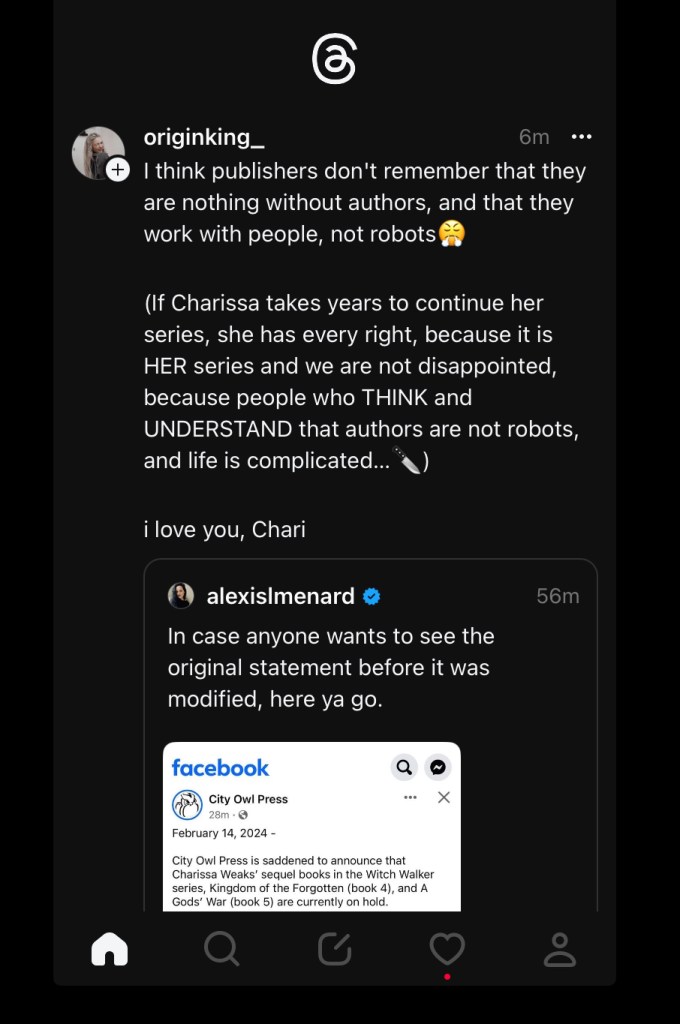680x1024 pixels.
Task: Click the search icon inside the Facebook embed
Action: [x=404, y=767]
